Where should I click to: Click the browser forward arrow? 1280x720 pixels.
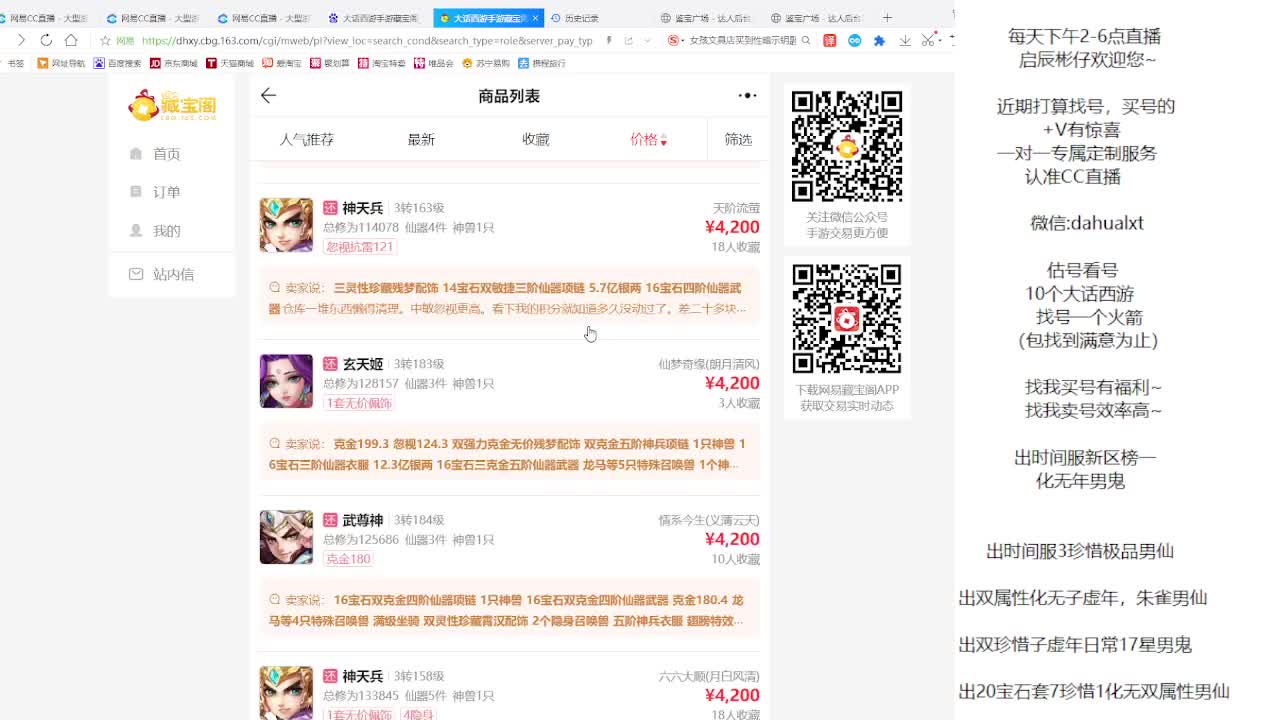(x=21, y=40)
